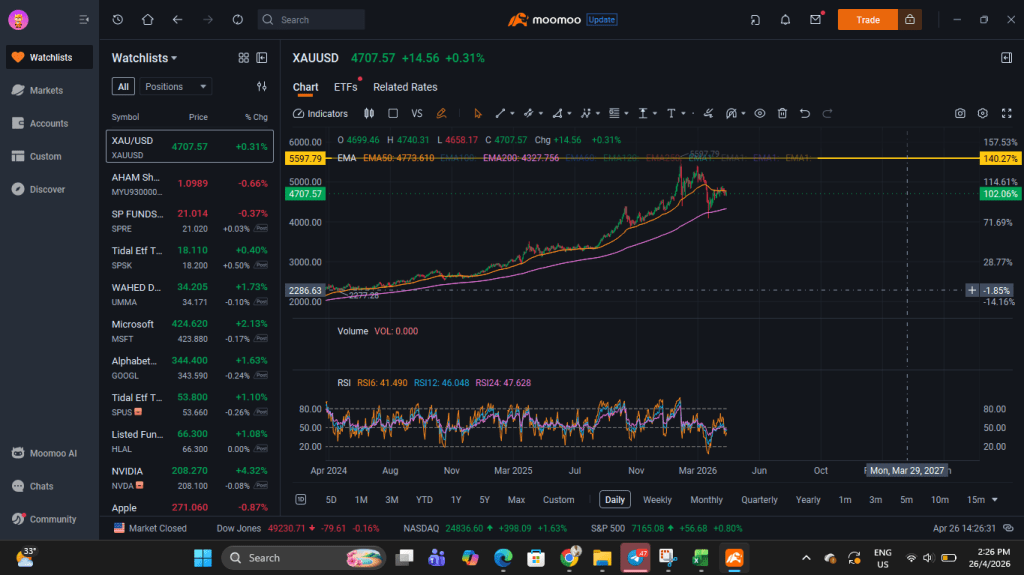1024x575 pixels.
Task: Open the Discover sidebar section
Action: coord(50,189)
